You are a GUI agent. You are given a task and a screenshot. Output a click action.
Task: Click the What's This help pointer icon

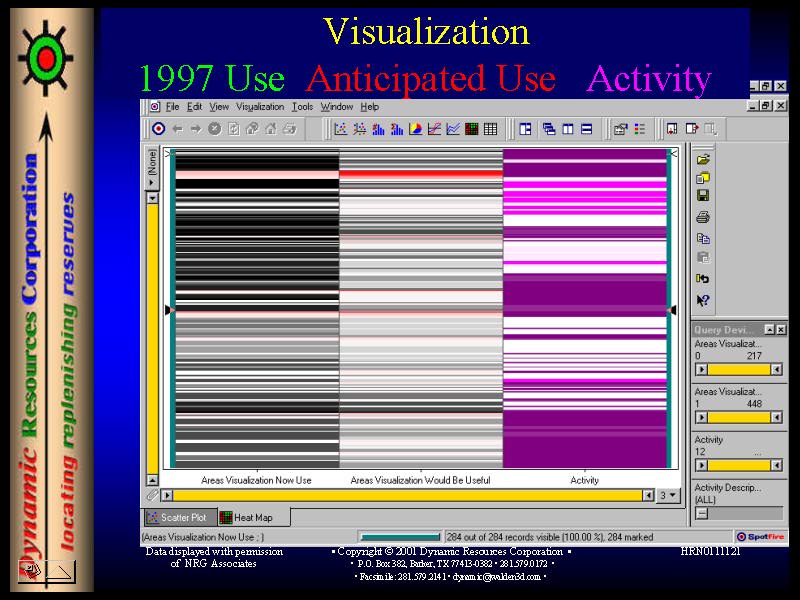(703, 299)
